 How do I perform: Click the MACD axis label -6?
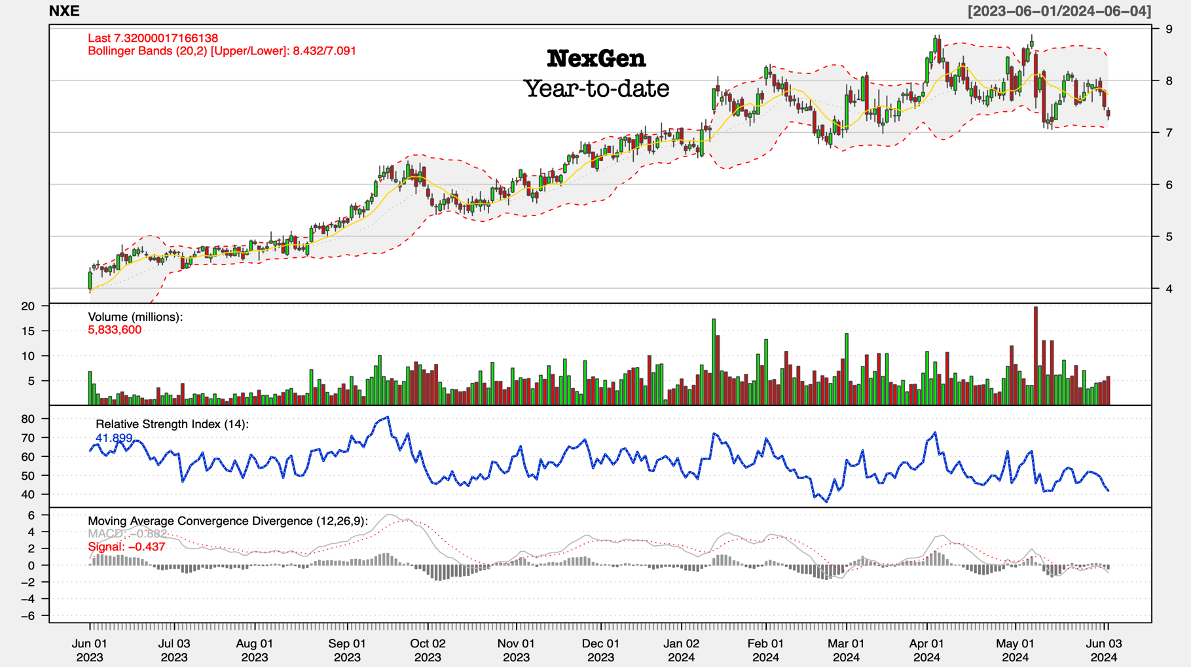click(x=28, y=616)
